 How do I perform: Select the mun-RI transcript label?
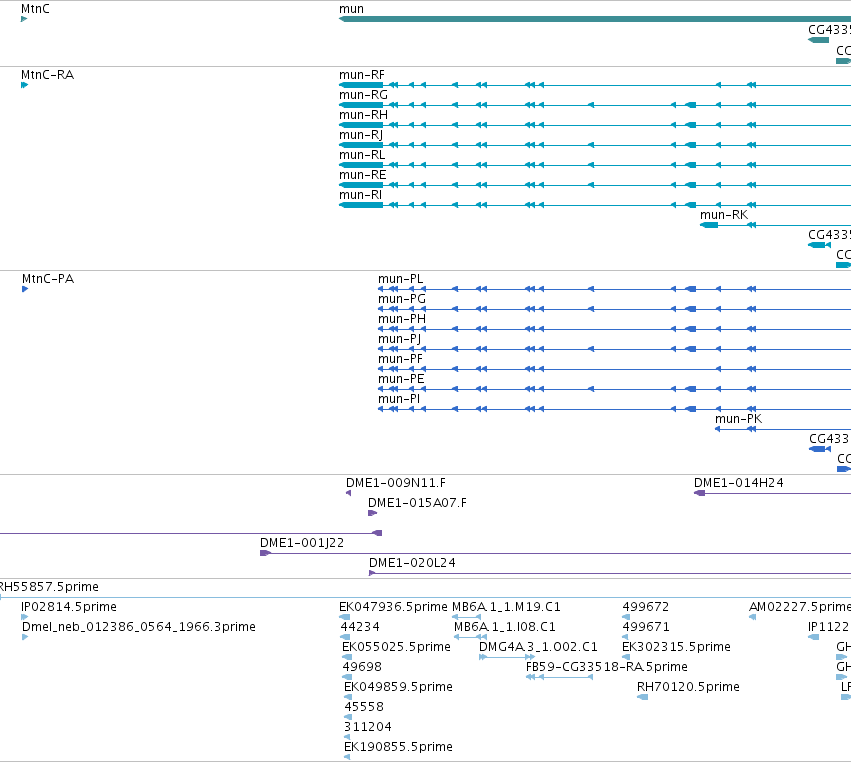pos(360,195)
